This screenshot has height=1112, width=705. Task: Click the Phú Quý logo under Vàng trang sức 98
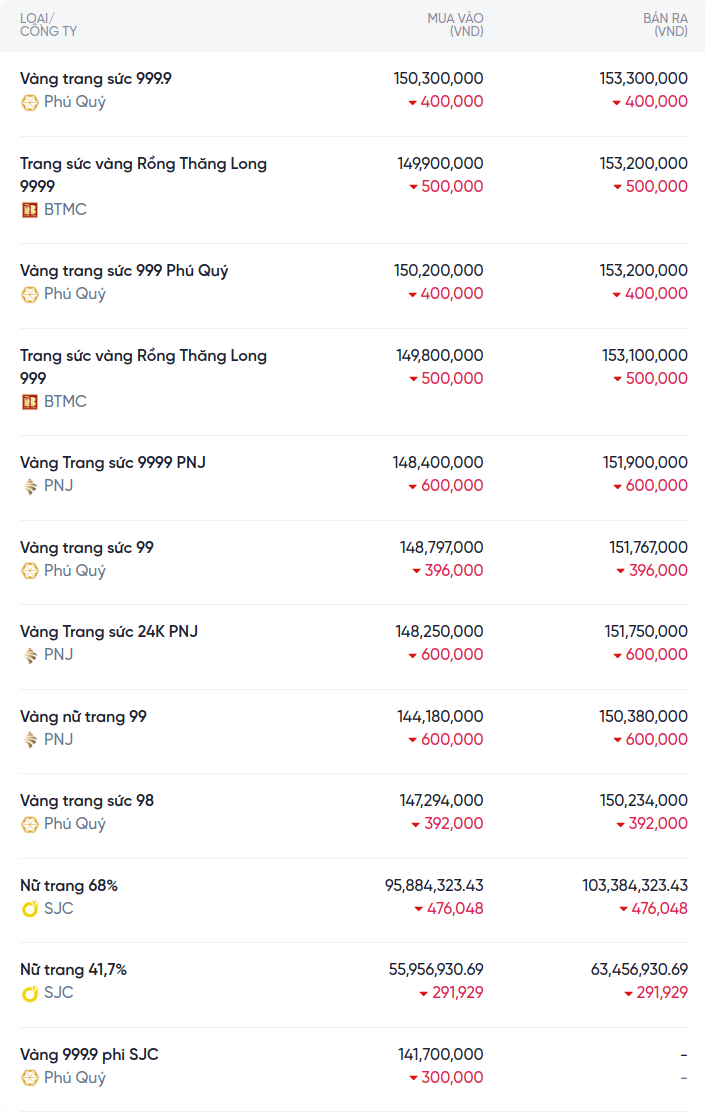30,824
